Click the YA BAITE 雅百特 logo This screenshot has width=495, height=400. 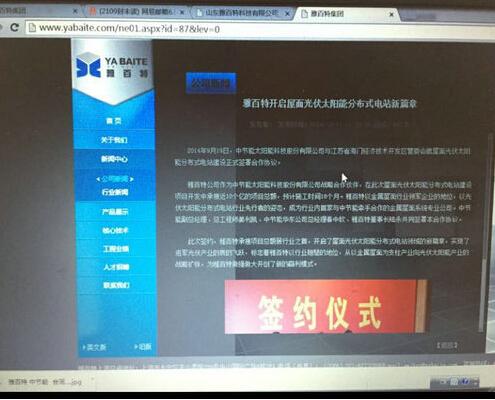(112, 66)
